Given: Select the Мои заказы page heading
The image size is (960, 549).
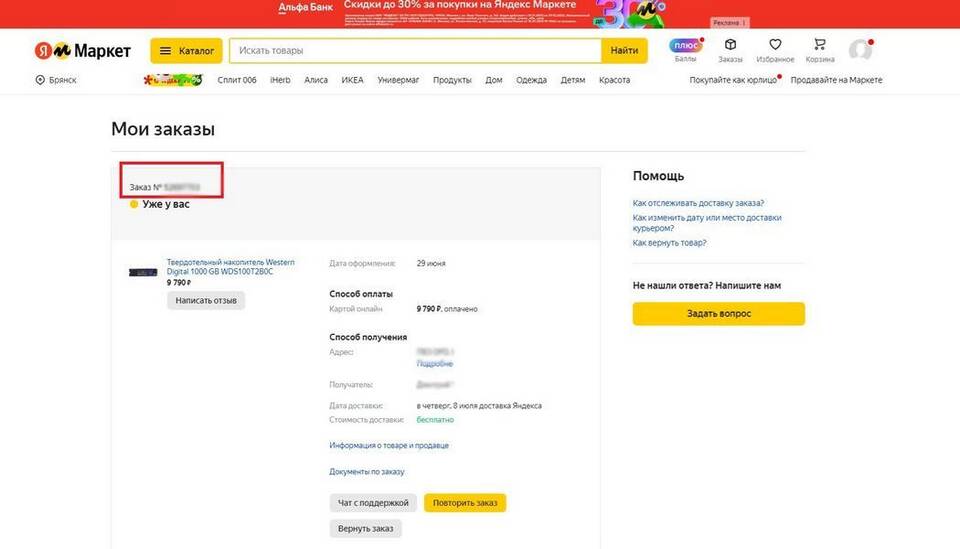Looking at the screenshot, I should 163,129.
